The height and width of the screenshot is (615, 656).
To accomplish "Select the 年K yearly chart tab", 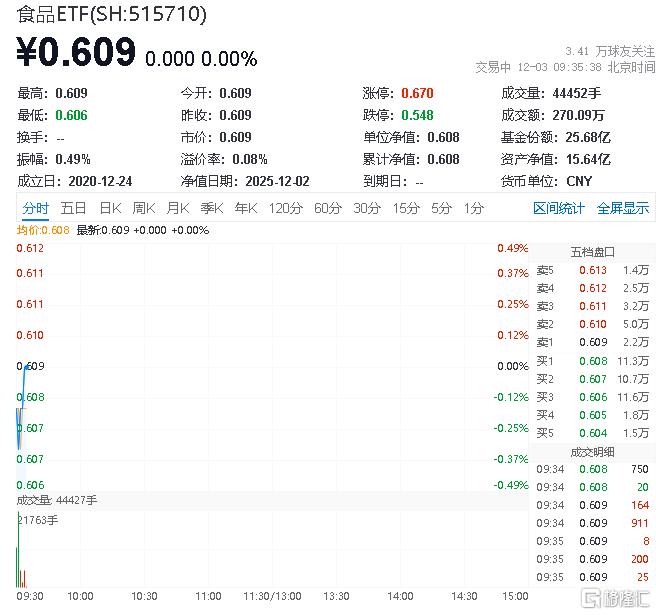I will point(246,208).
